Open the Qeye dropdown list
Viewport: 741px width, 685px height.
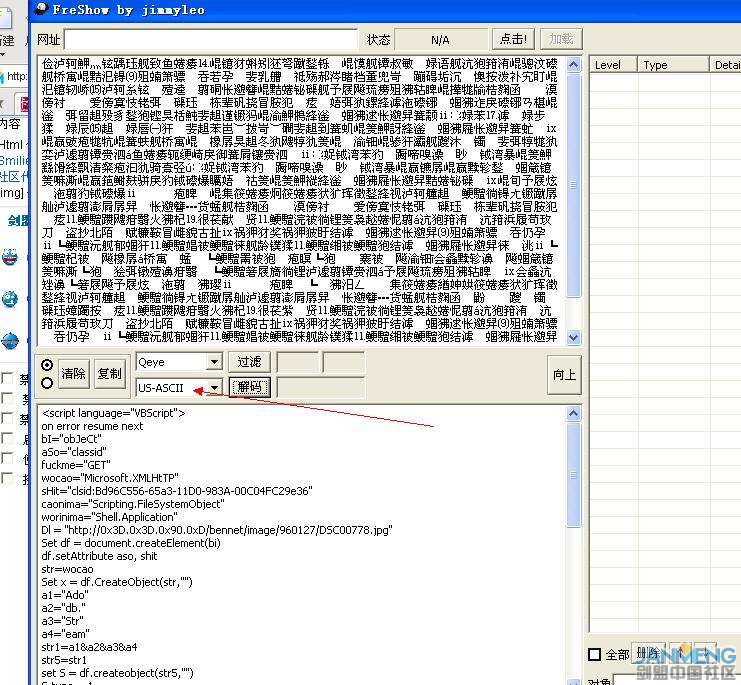(214, 362)
